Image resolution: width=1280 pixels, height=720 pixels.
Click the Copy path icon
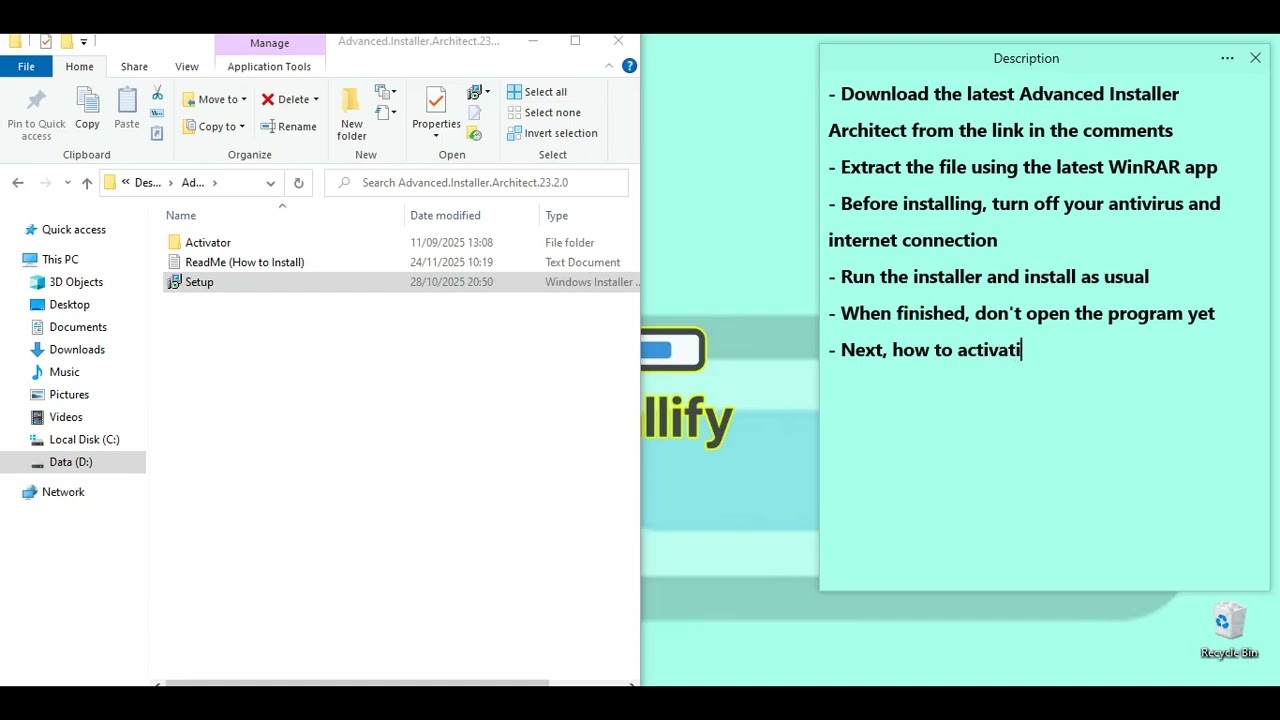pos(157,113)
